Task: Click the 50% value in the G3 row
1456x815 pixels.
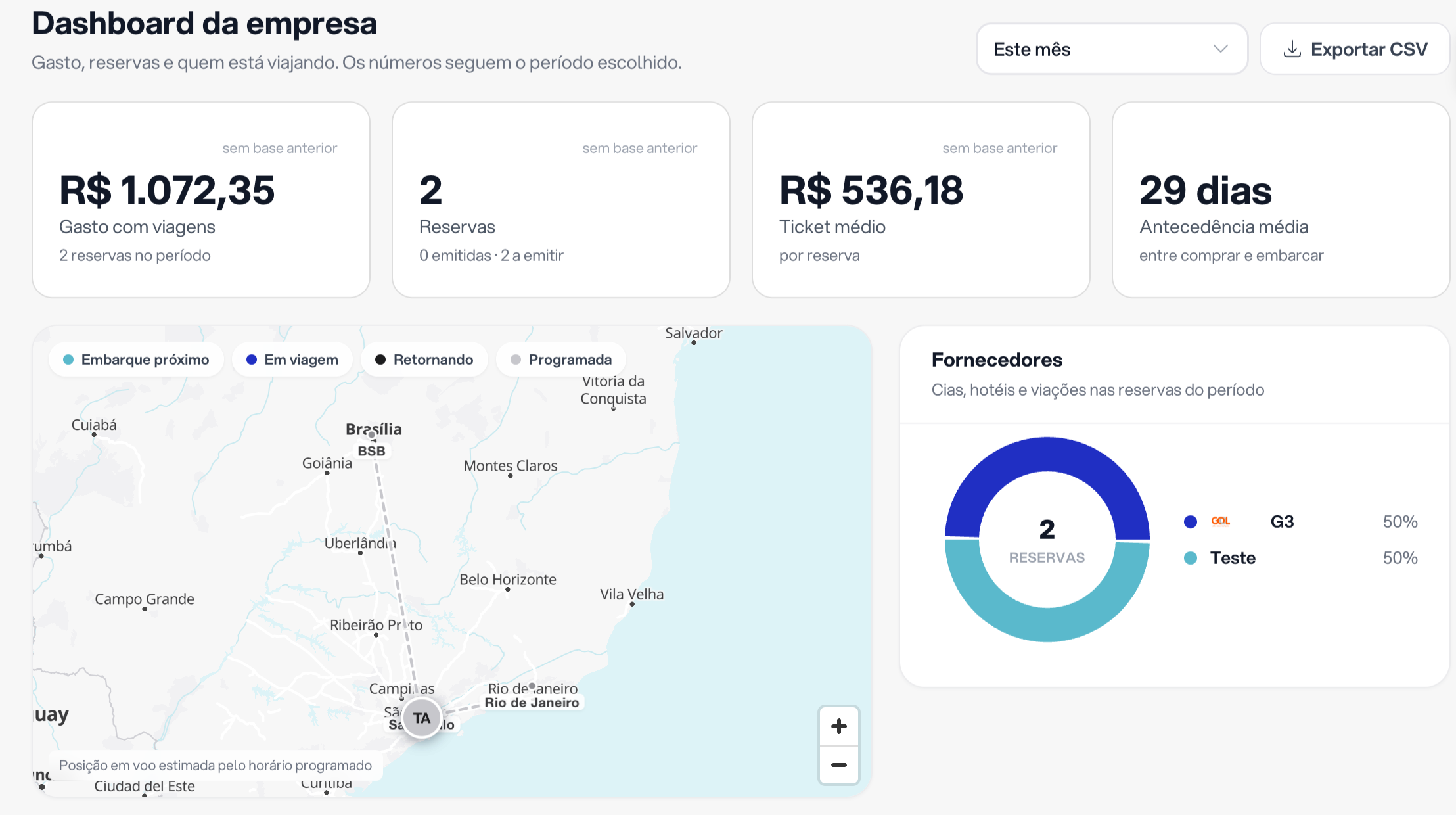Action: [1400, 522]
